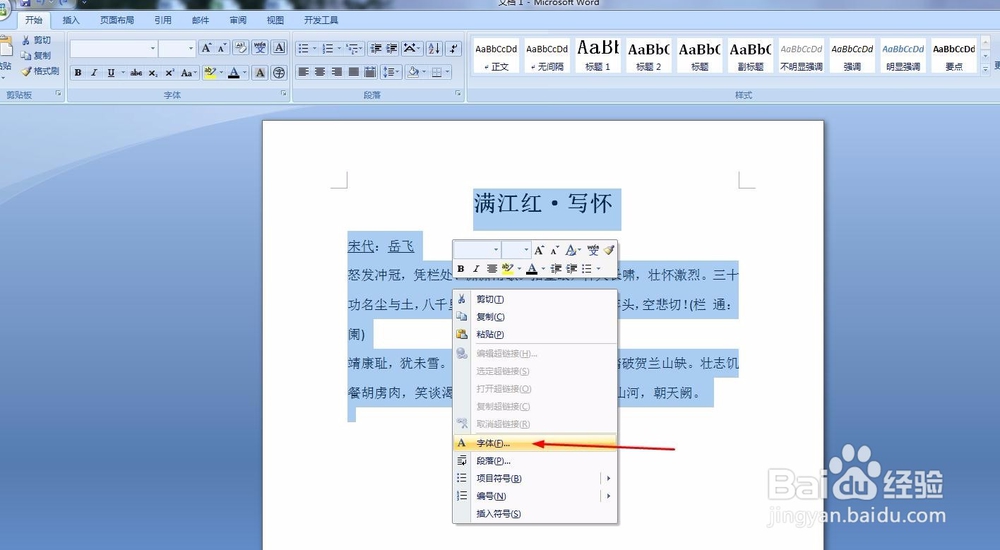This screenshot has height=550, width=1000.
Task: Switch to the 插入 ribbon tab
Action: coord(71,20)
